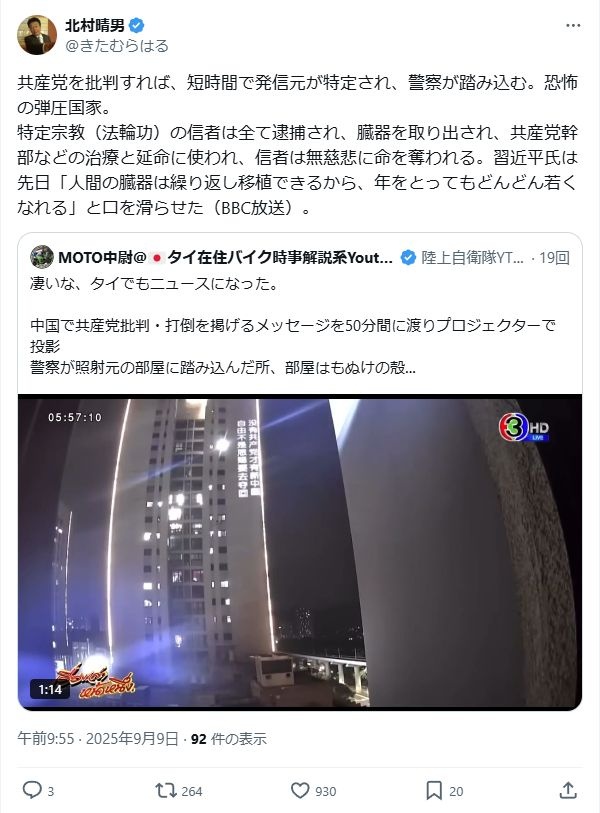This screenshot has height=813, width=600.
Task: Click the blue verified badge beside 北村晴男
Action: point(136,25)
